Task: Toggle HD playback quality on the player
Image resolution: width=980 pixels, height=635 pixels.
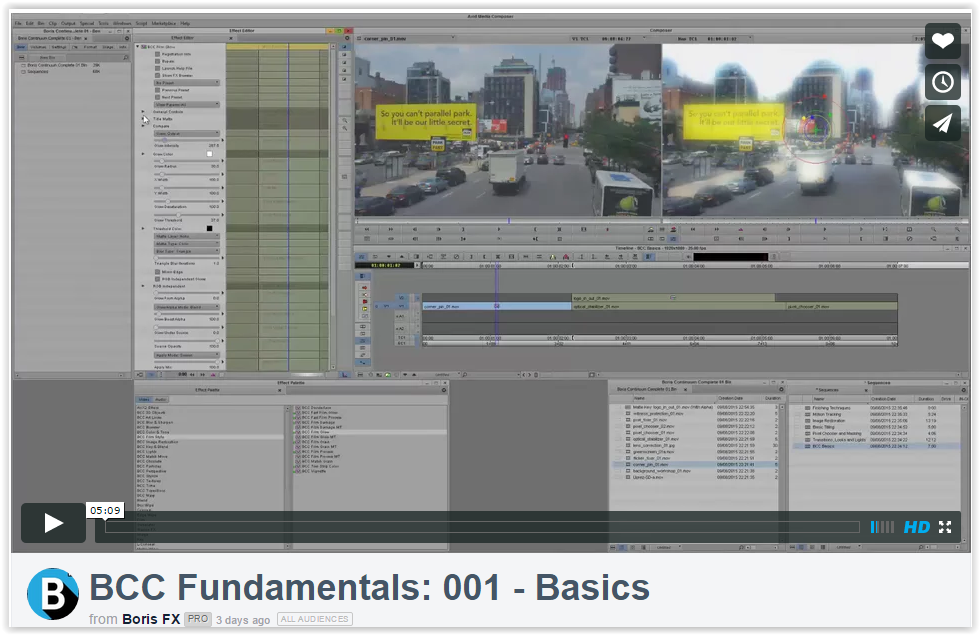Action: coord(915,527)
